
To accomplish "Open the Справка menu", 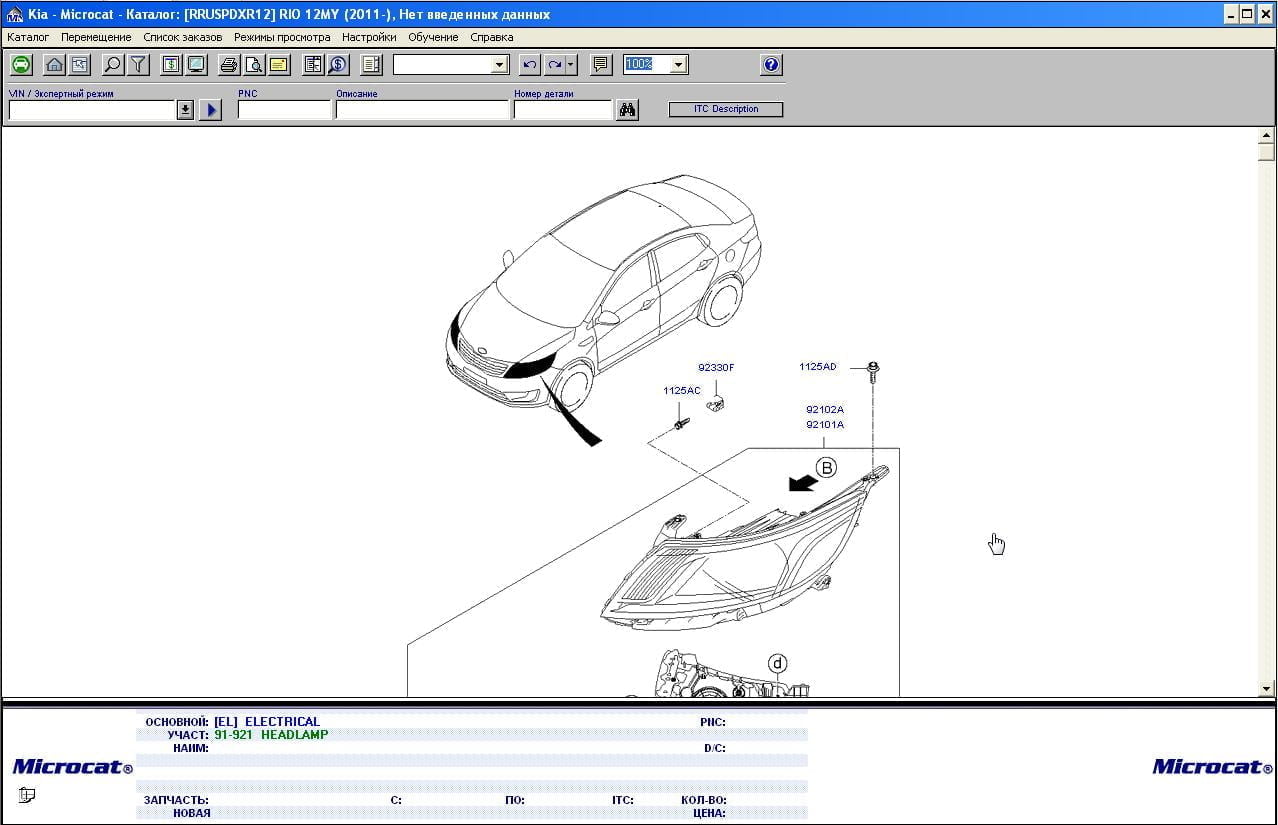I will coord(492,37).
